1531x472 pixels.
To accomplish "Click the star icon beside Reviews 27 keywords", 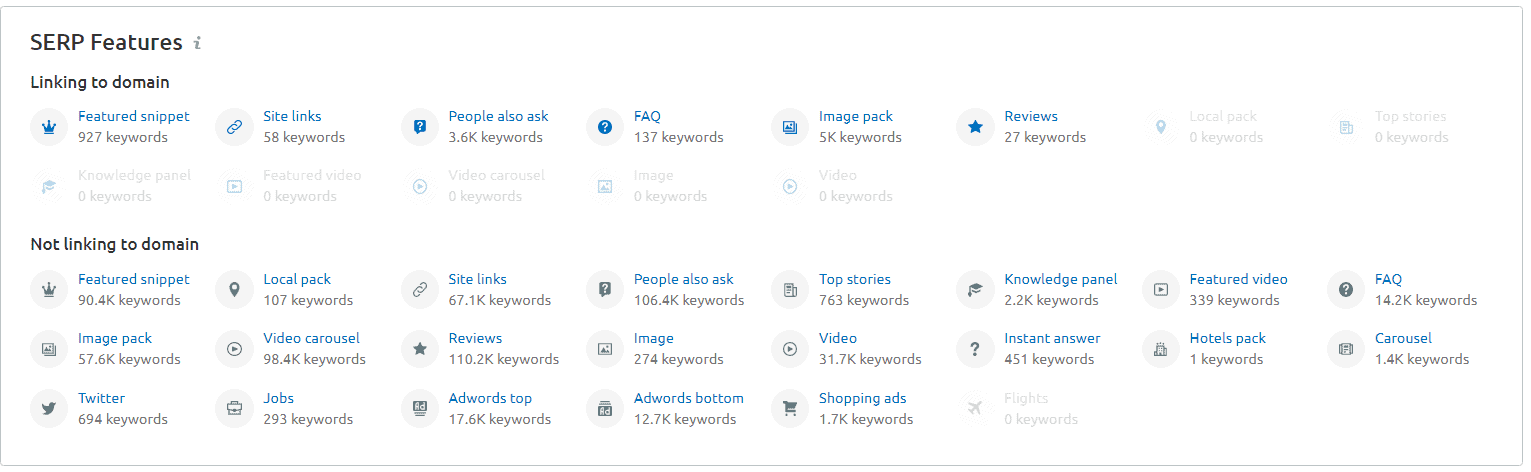I will (x=974, y=127).
